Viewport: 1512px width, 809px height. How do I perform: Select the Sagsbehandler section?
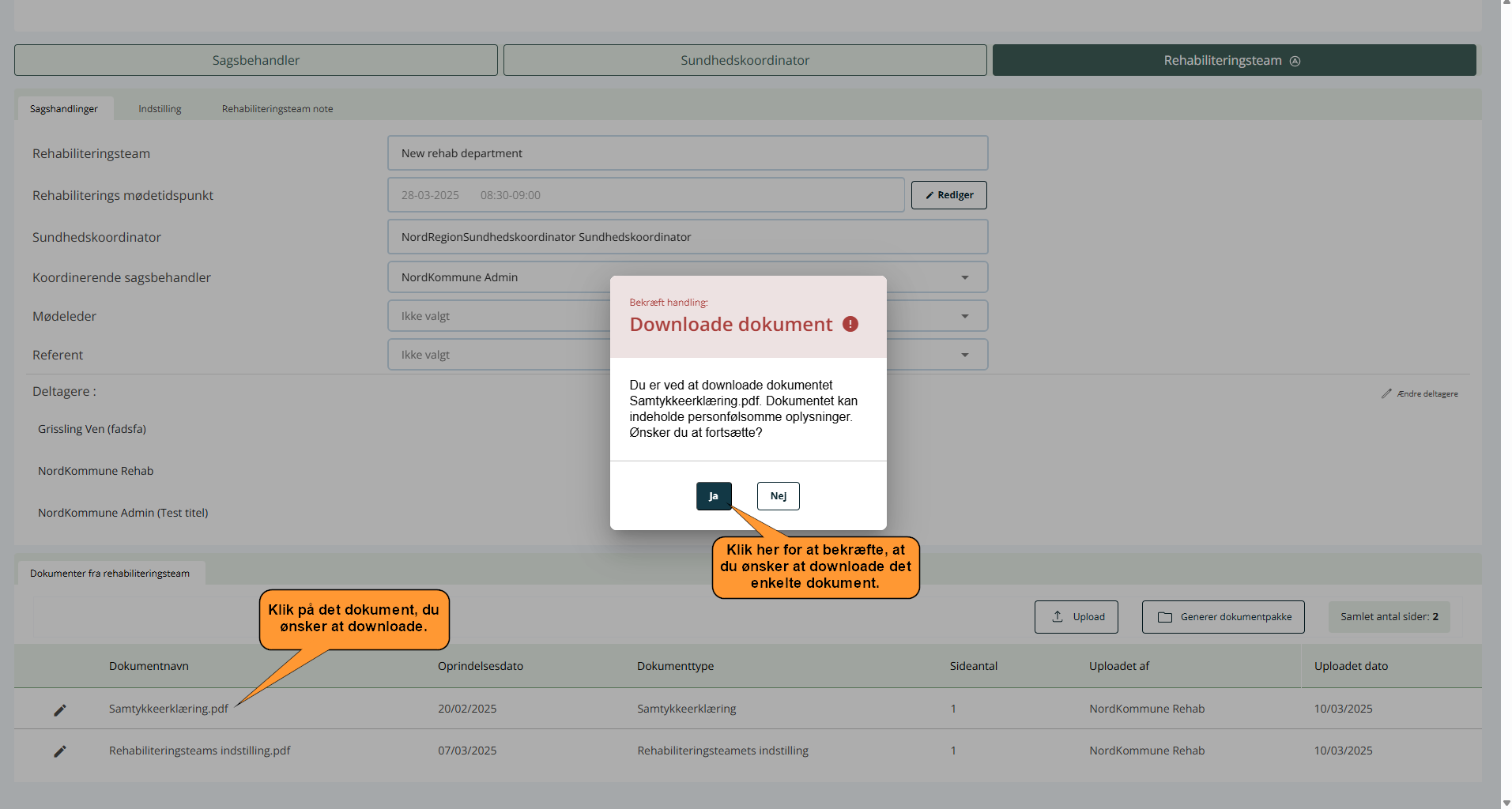[x=255, y=60]
